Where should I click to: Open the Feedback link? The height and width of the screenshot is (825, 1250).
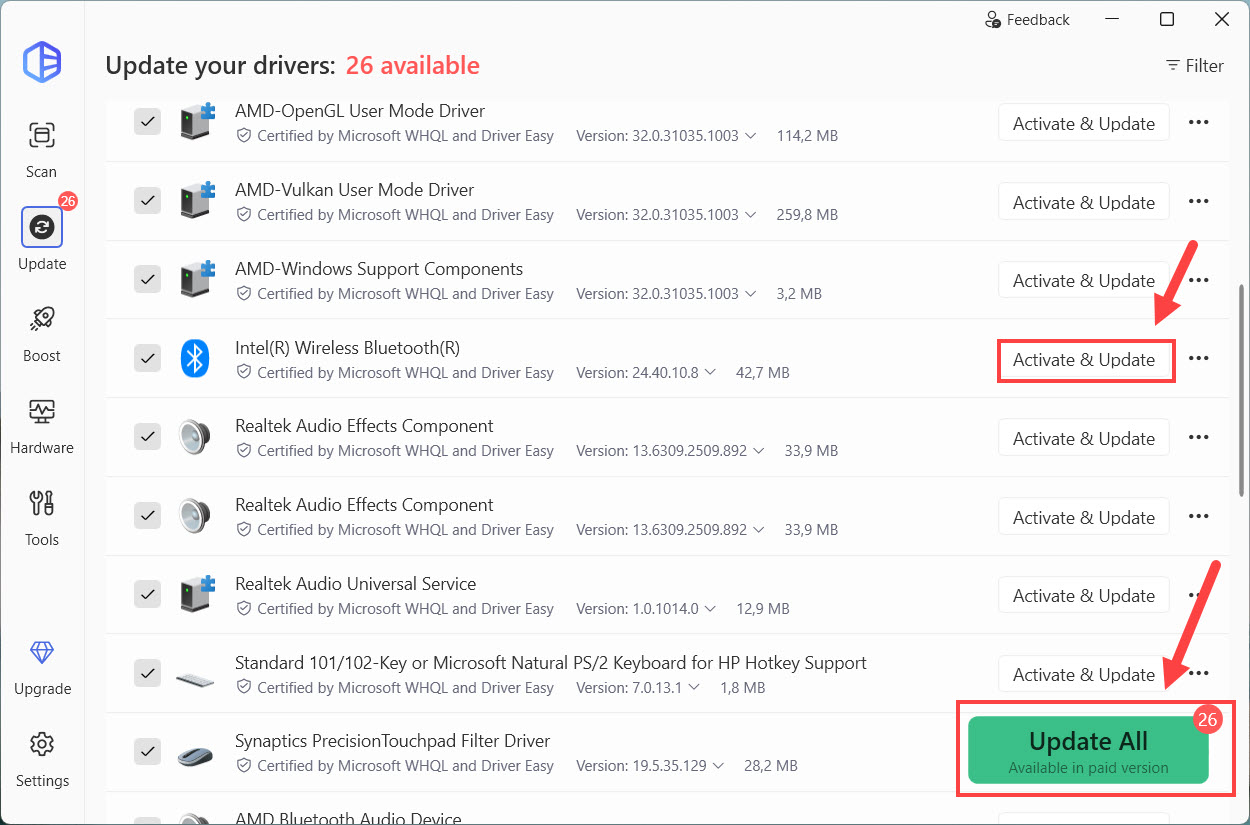(x=1027, y=19)
